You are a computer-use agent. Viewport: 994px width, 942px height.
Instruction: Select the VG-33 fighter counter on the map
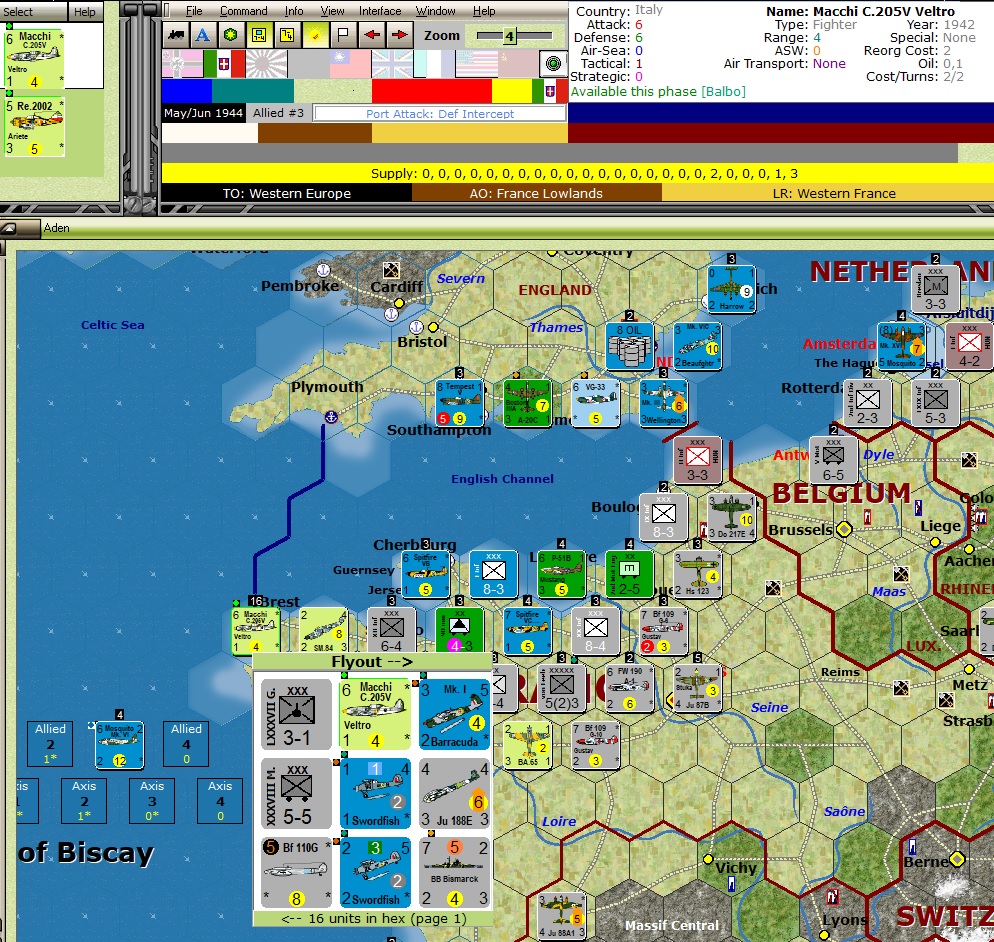coord(595,403)
